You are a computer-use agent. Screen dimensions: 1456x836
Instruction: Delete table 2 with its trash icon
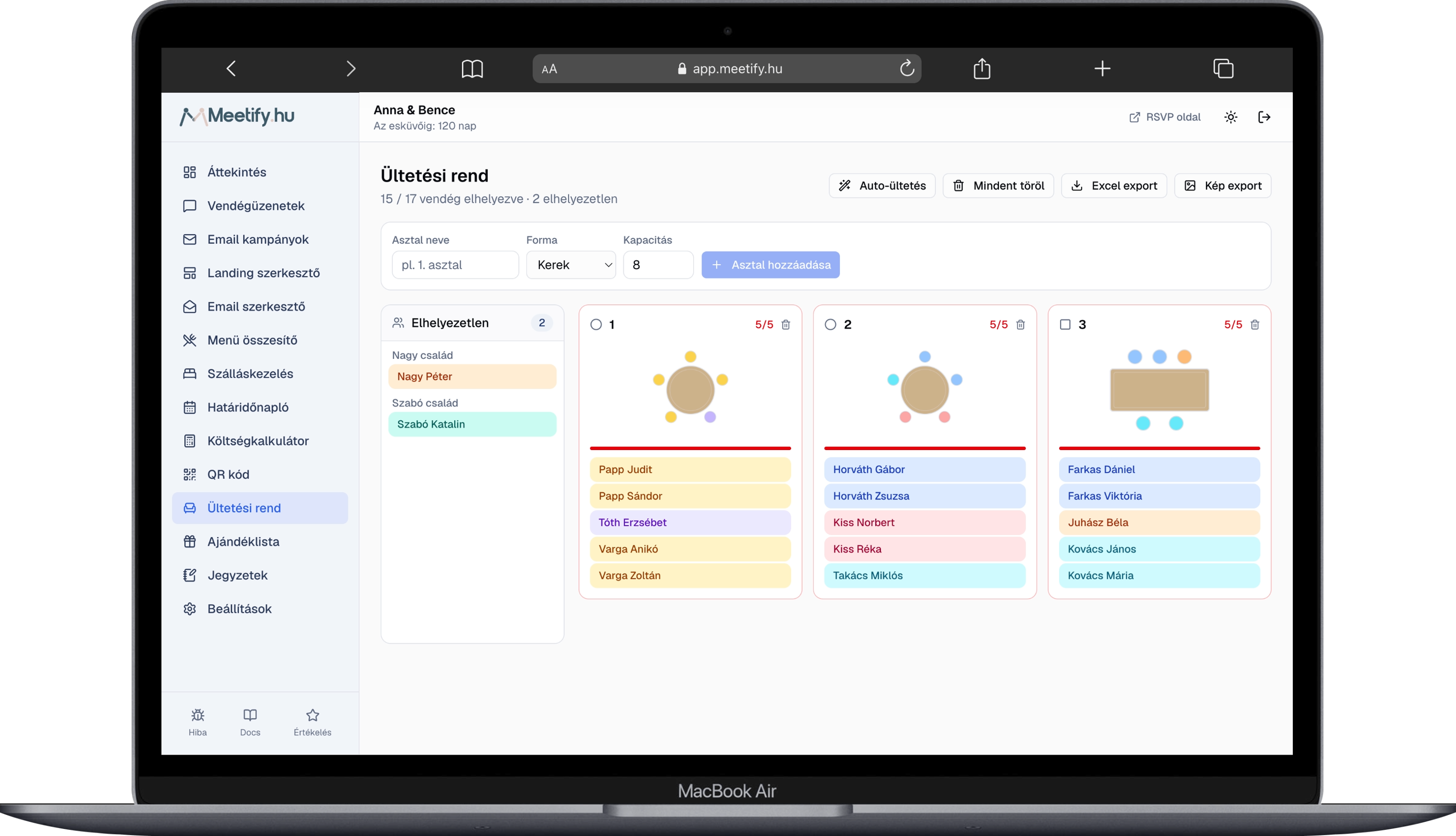click(x=1020, y=325)
